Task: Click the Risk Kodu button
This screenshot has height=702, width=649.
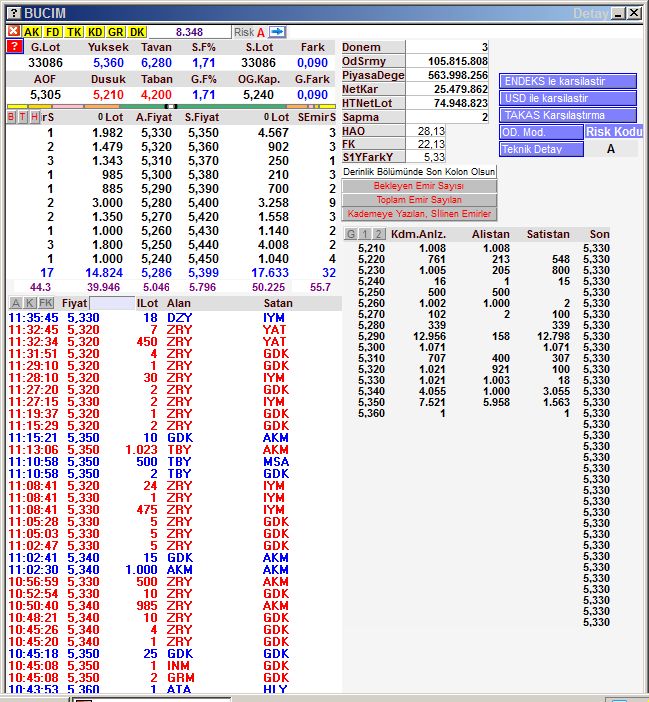Action: [614, 132]
